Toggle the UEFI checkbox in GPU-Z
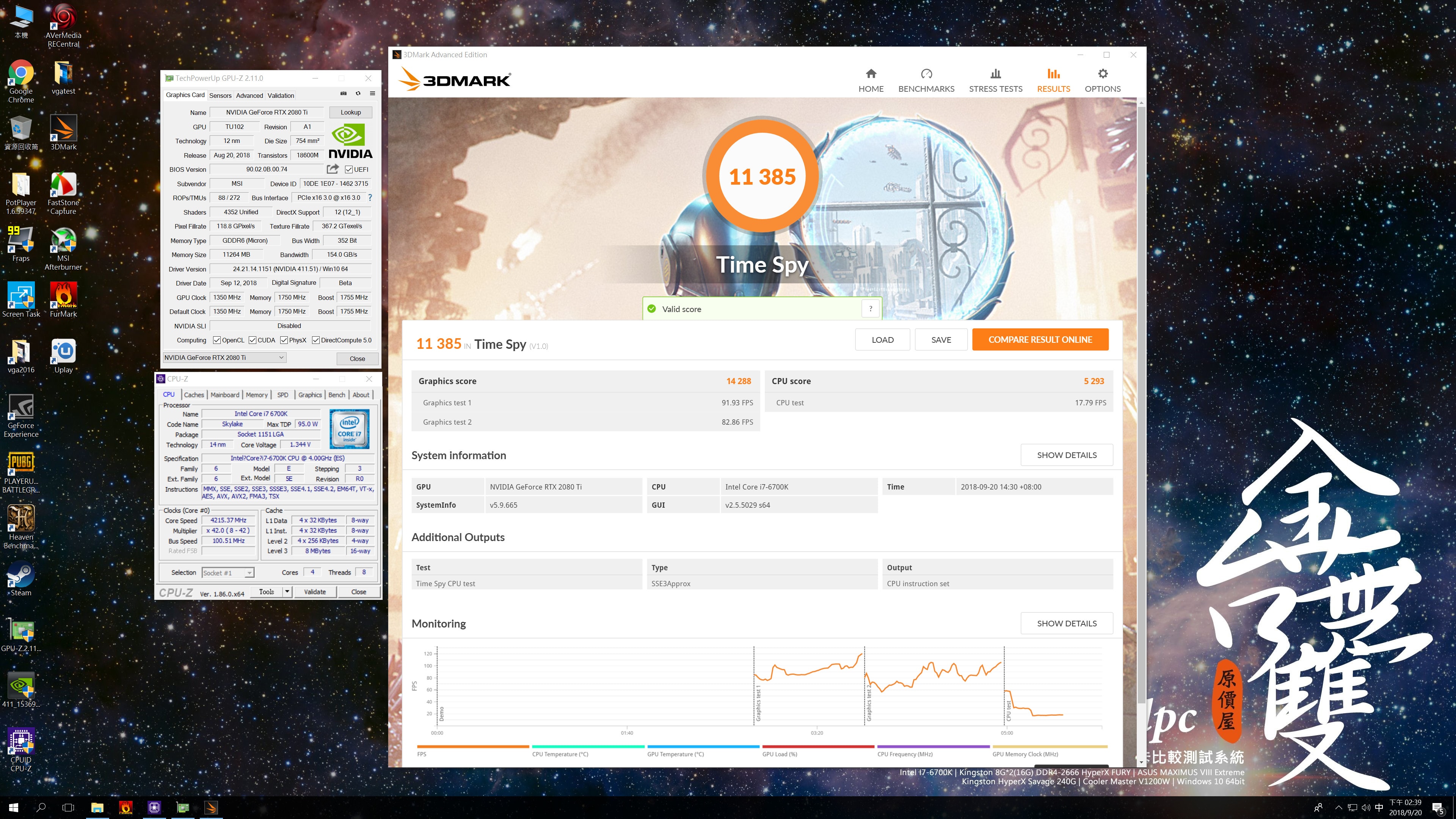Screen dimensions: 1456x819 pyautogui.click(x=349, y=169)
